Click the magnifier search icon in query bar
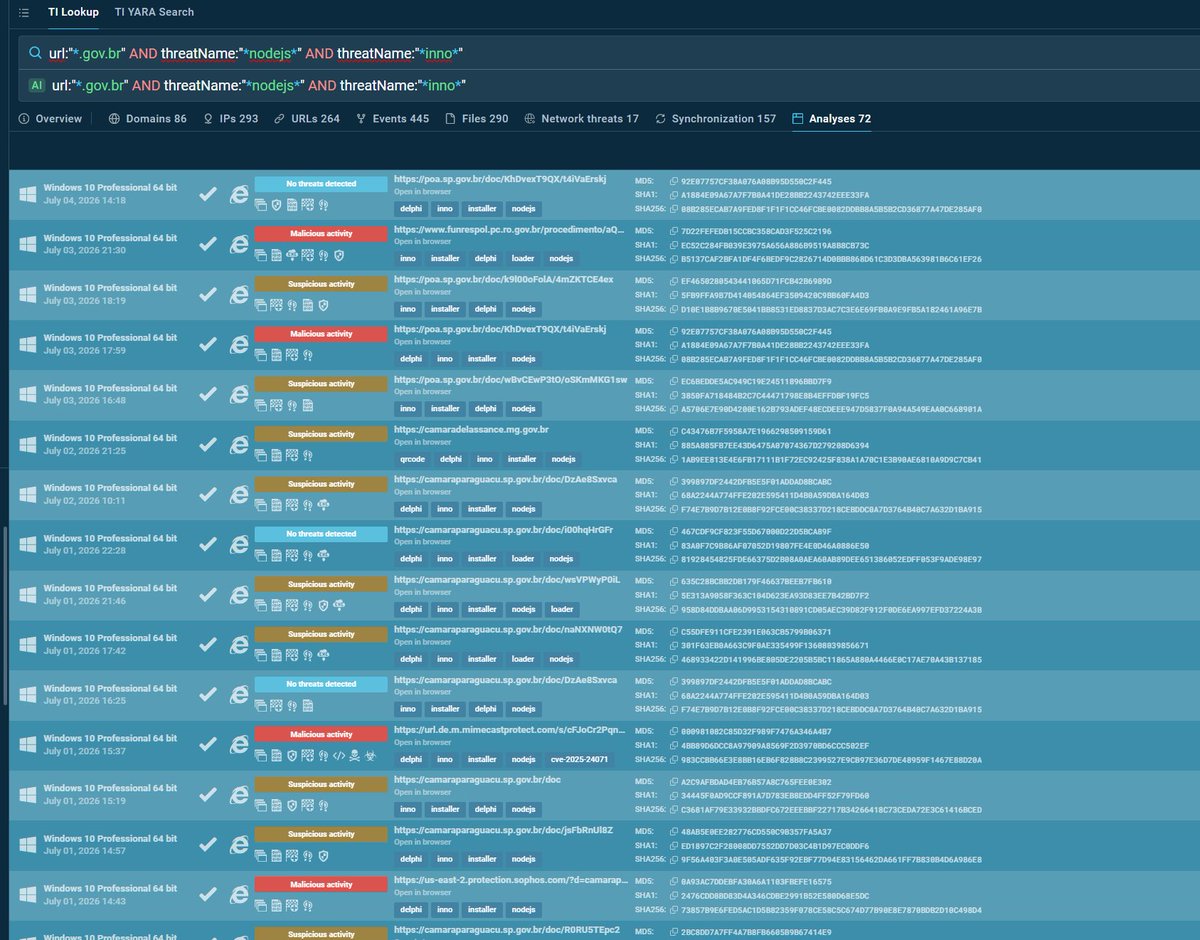Screen dimensions: 1200x940 tap(36, 53)
